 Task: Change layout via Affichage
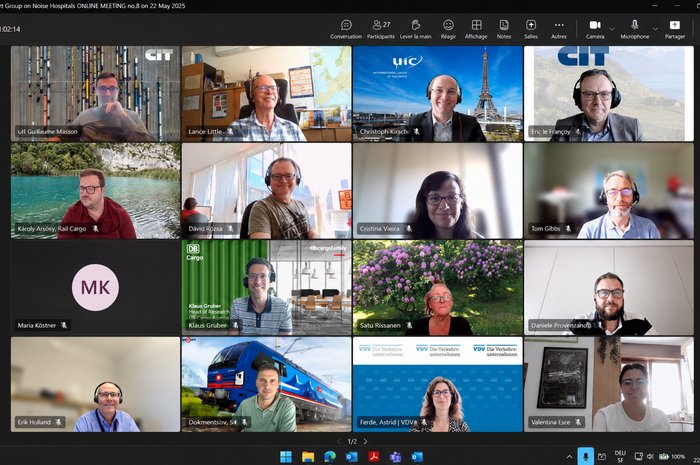(476, 29)
